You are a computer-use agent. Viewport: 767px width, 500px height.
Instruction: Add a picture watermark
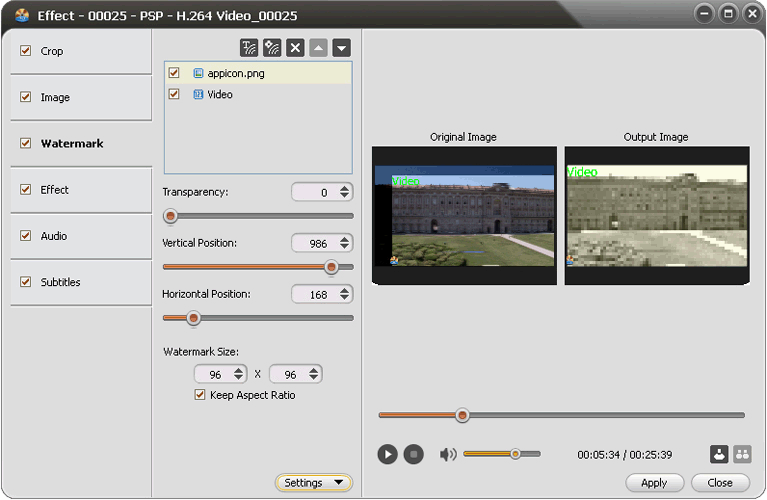pos(272,48)
